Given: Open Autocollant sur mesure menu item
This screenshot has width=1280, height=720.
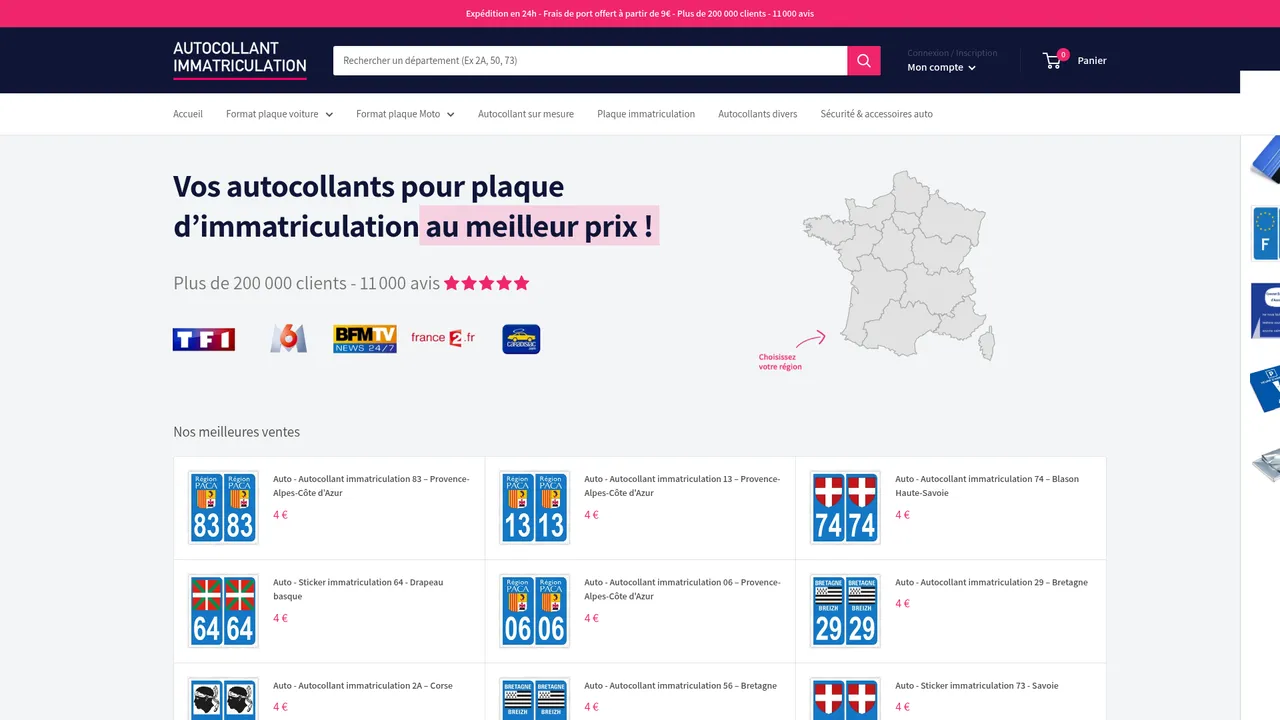Looking at the screenshot, I should click(526, 114).
